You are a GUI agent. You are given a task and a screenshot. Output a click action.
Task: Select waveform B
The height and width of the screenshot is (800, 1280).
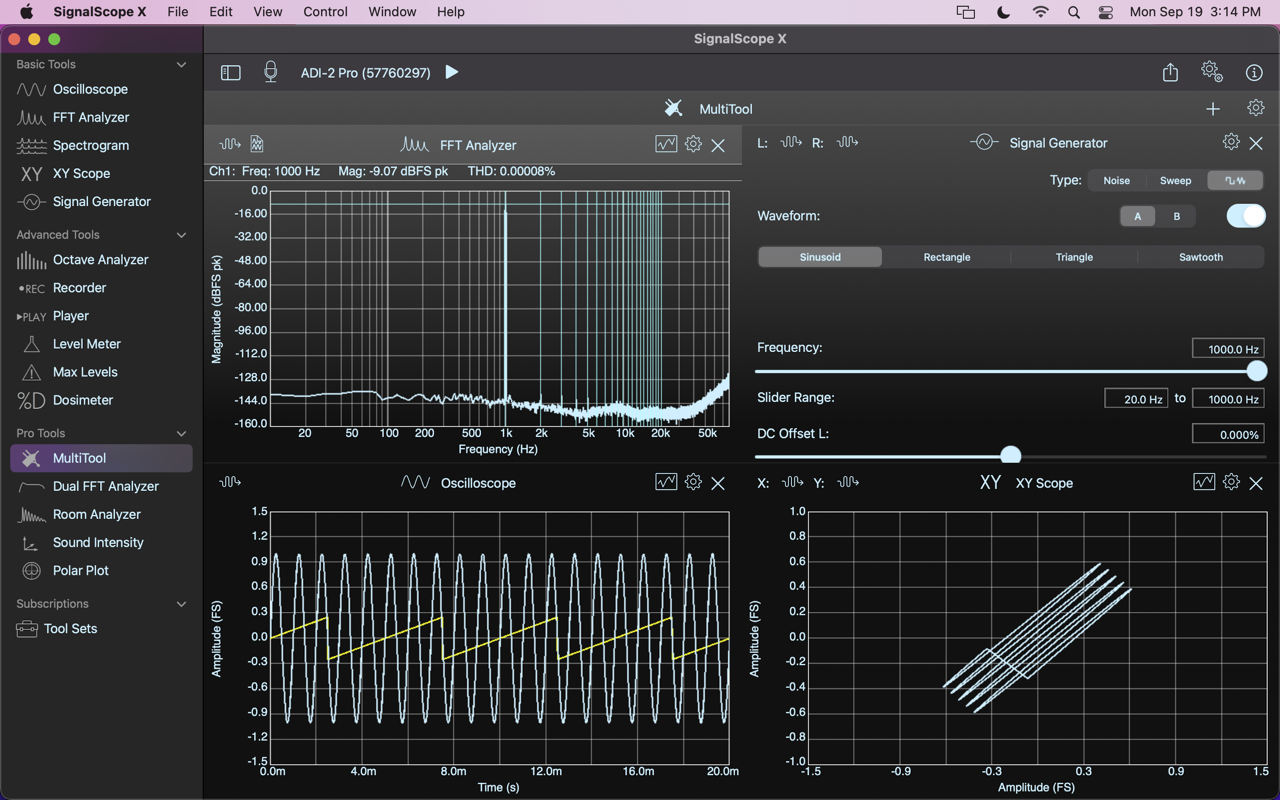(1176, 216)
